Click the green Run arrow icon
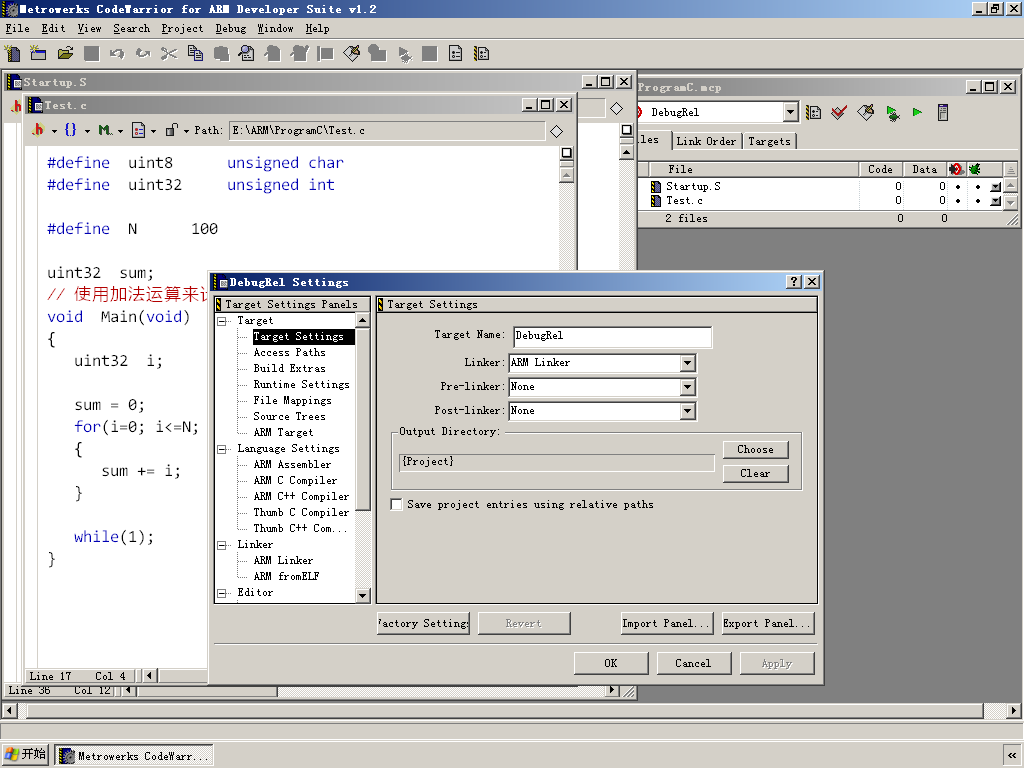Image resolution: width=1024 pixels, height=768 pixels. point(918,112)
